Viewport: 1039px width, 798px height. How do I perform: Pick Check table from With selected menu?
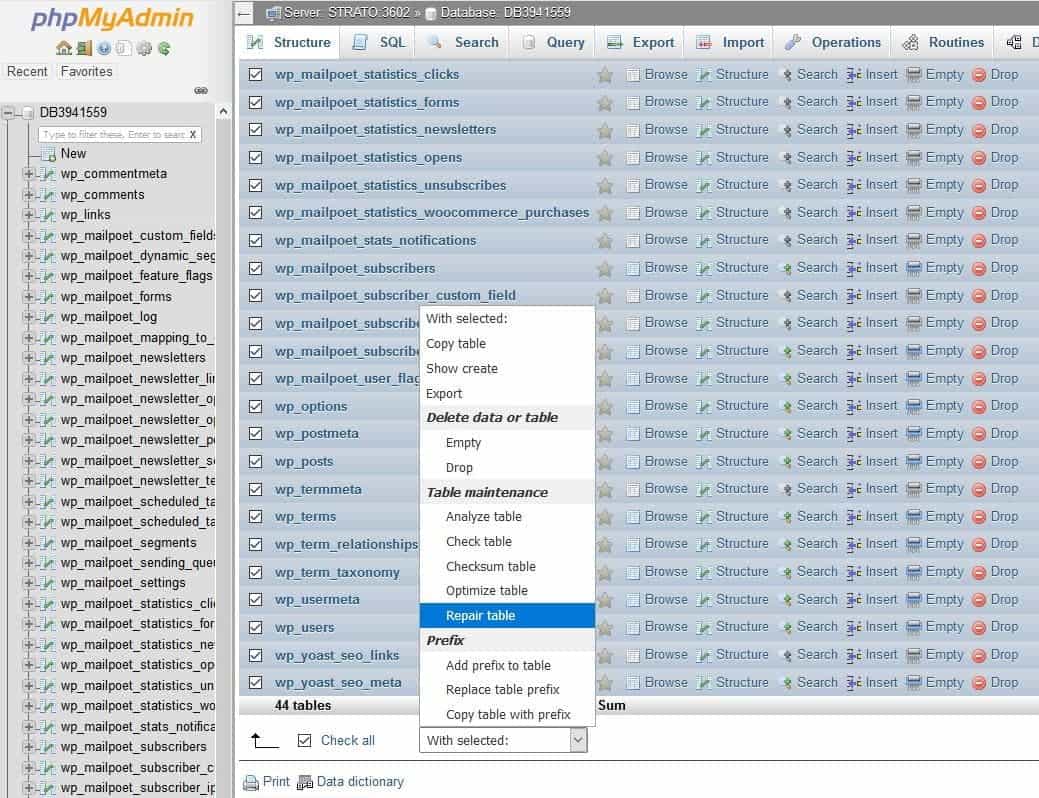tap(507, 542)
